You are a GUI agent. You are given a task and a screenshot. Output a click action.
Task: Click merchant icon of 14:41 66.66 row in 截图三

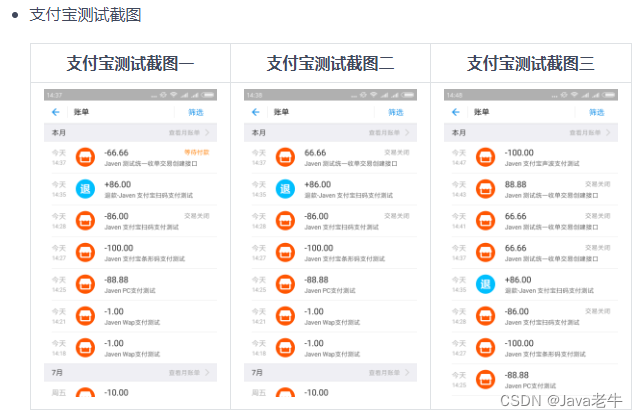point(485,221)
